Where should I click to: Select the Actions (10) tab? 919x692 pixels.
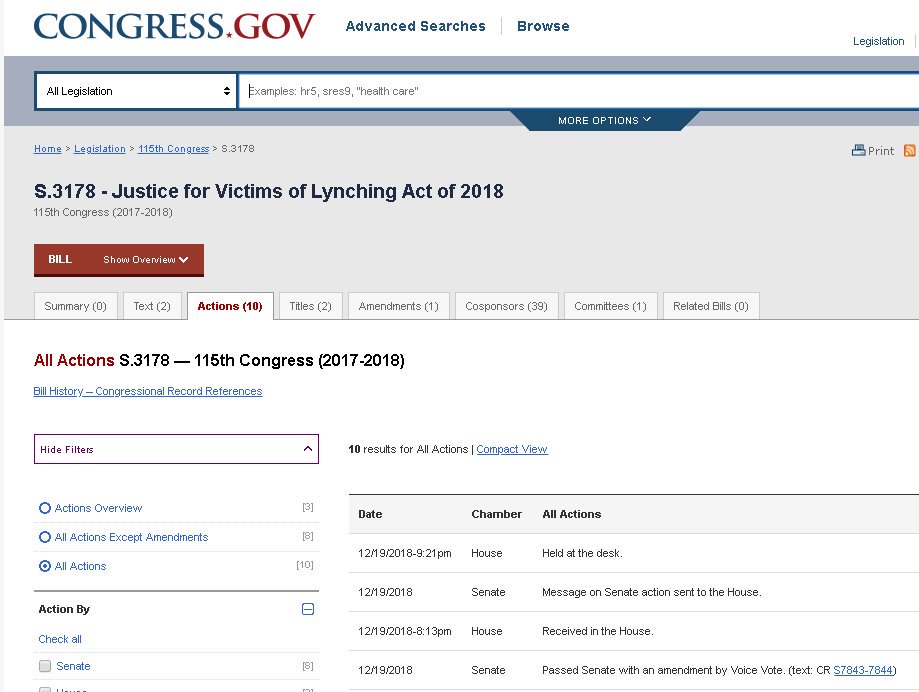click(x=230, y=306)
